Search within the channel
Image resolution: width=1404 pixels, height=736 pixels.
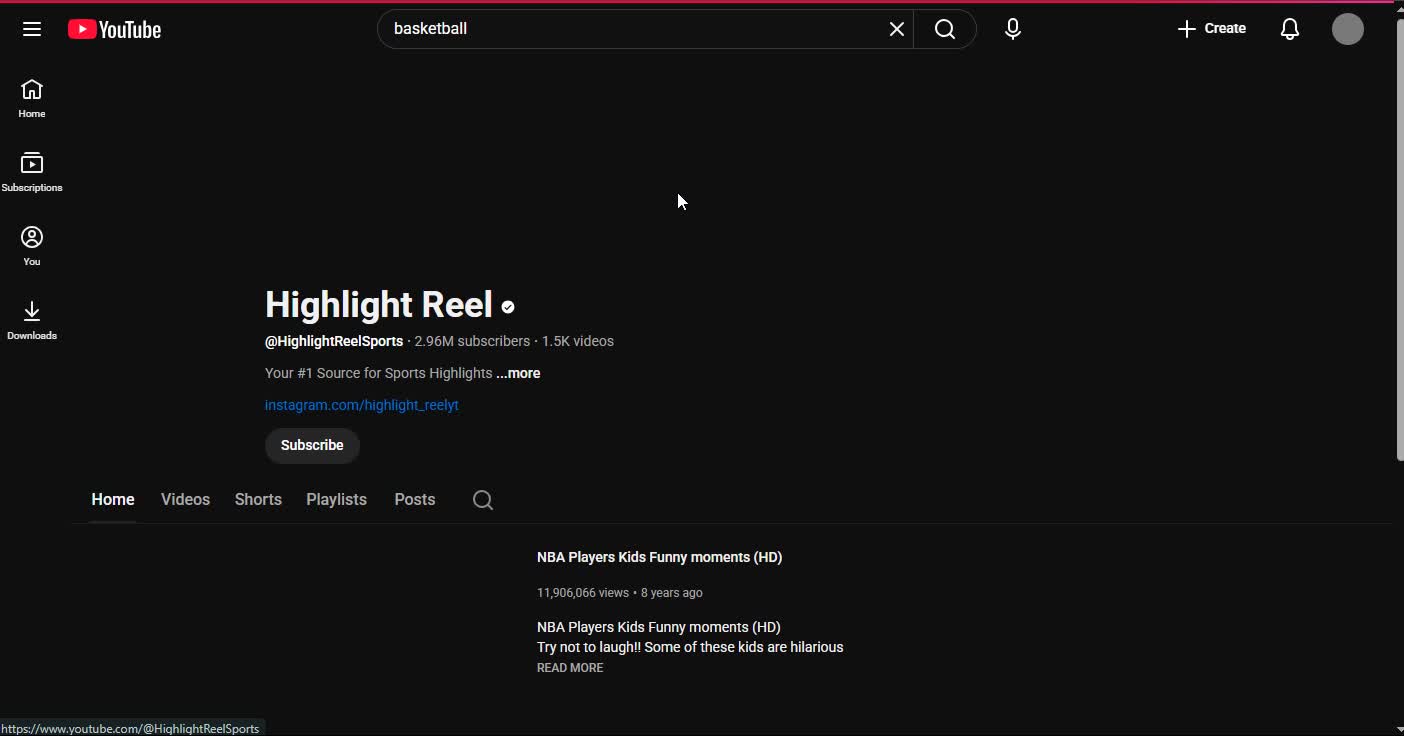point(483,500)
